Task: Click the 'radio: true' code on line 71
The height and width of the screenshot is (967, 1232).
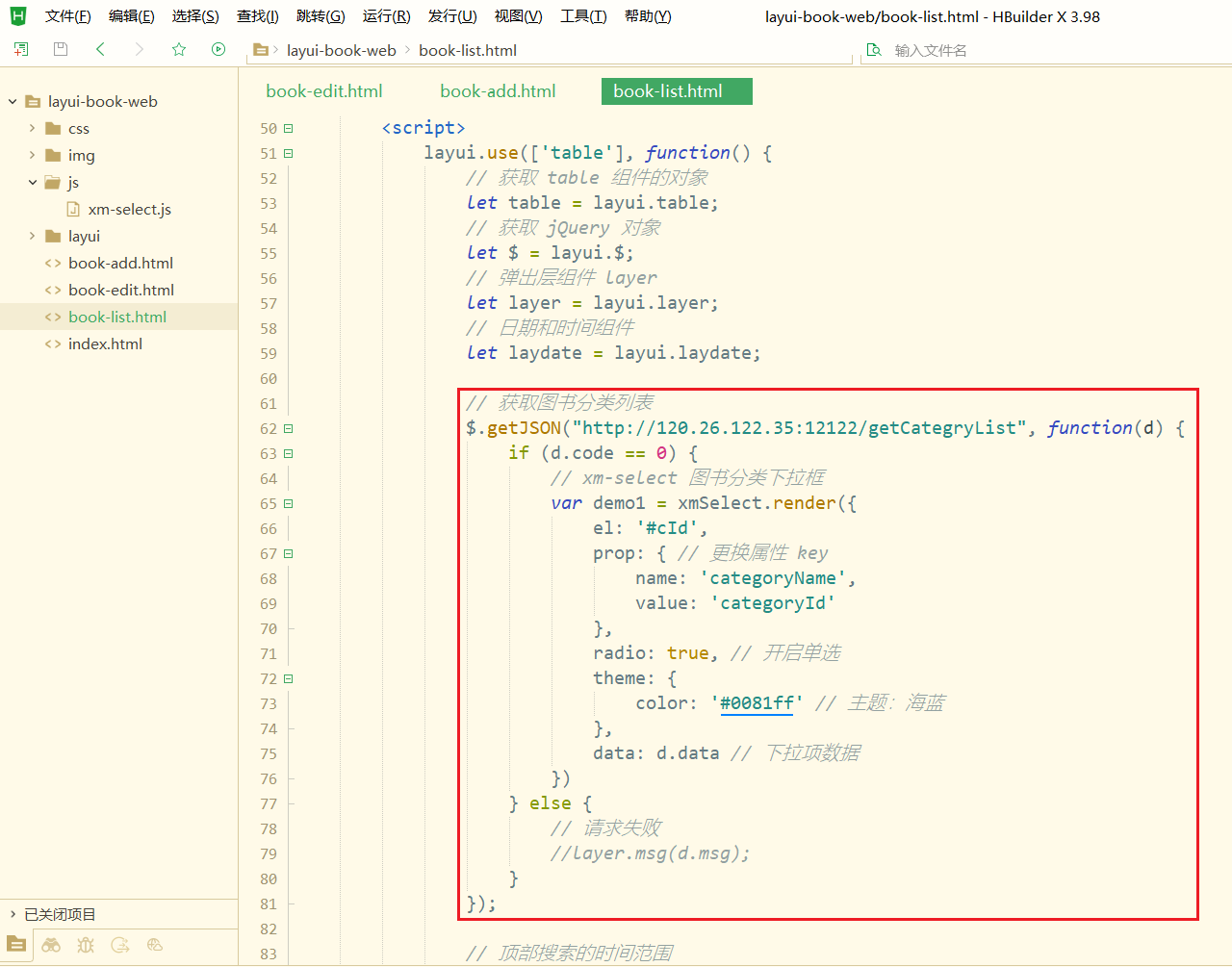Action: click(651, 653)
